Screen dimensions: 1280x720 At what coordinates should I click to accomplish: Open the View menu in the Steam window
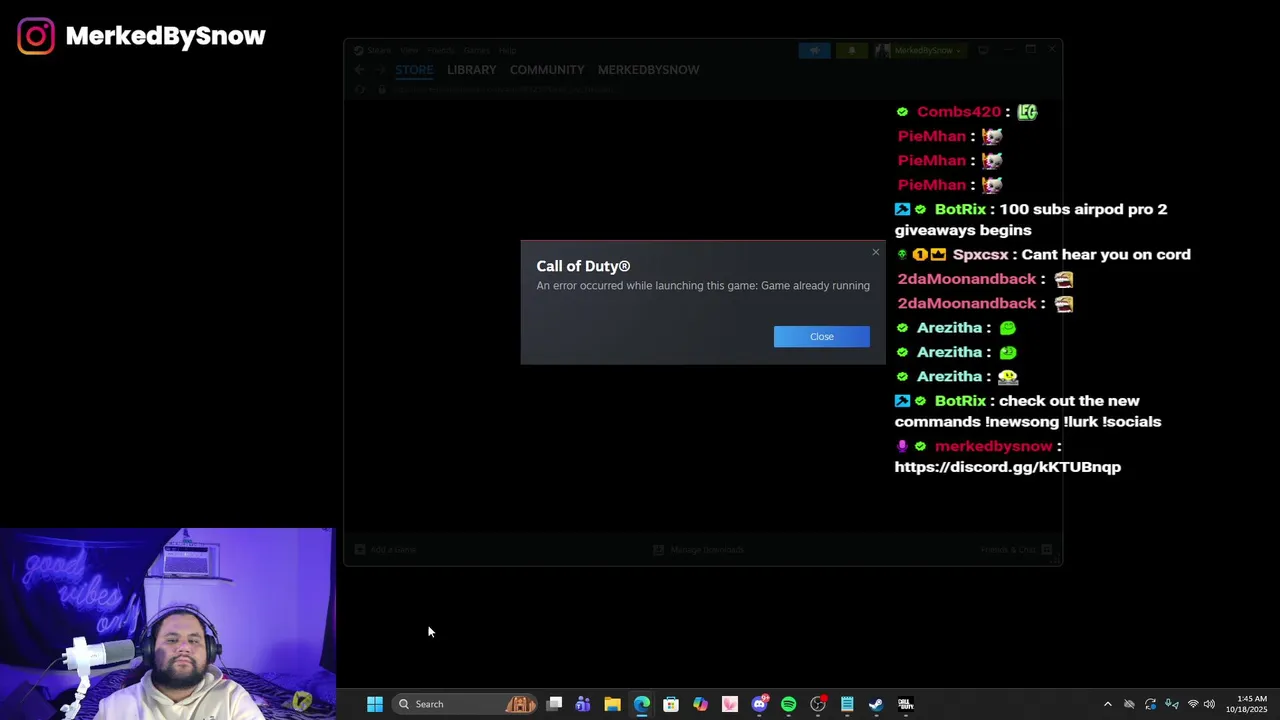coord(409,50)
